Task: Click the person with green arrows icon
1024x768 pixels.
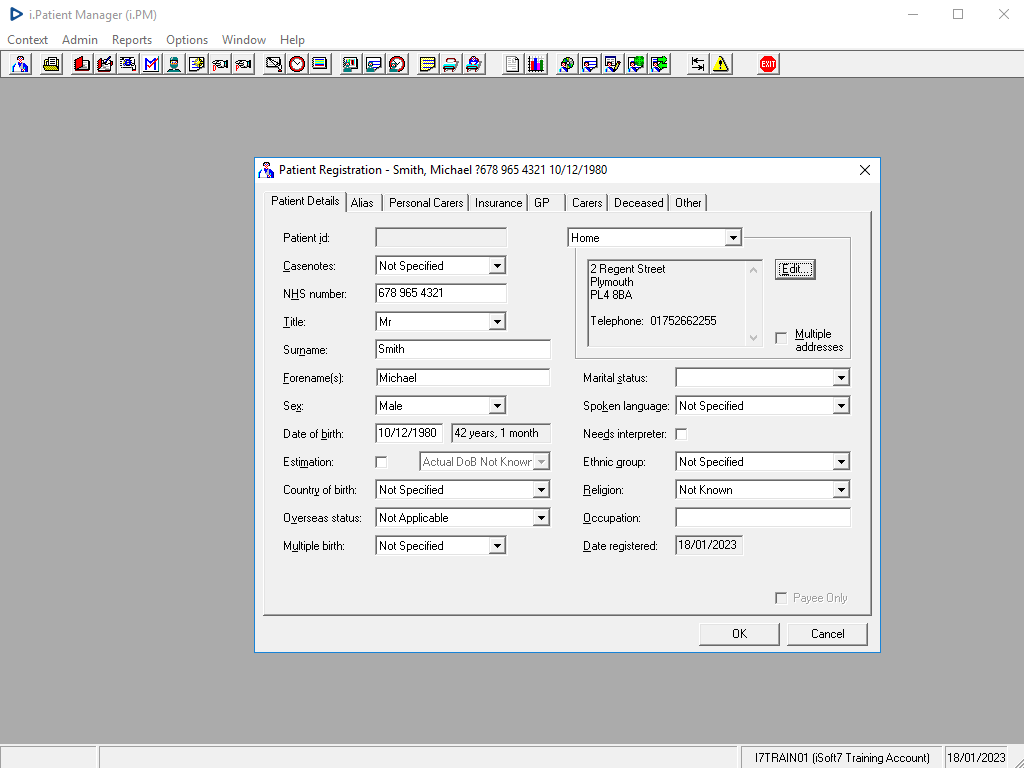Action: 660,64
